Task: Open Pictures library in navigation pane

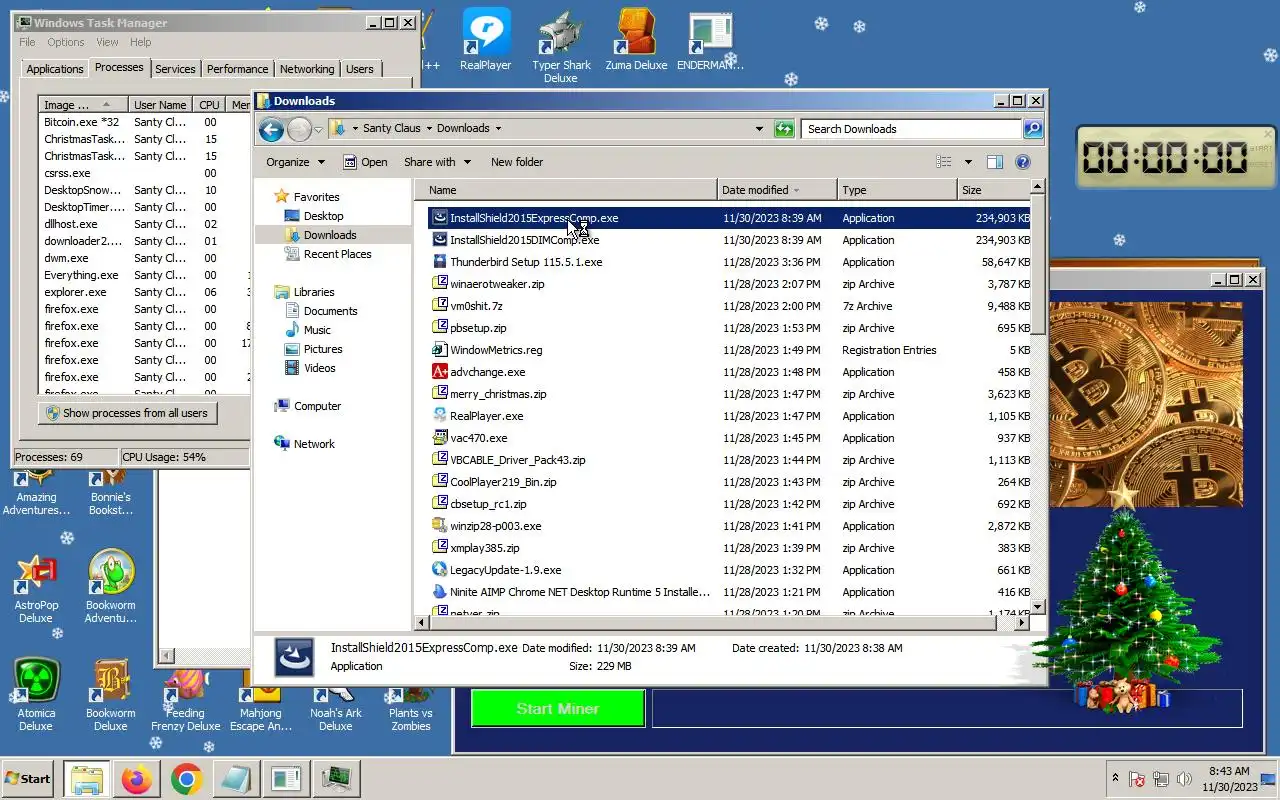Action: [x=323, y=349]
